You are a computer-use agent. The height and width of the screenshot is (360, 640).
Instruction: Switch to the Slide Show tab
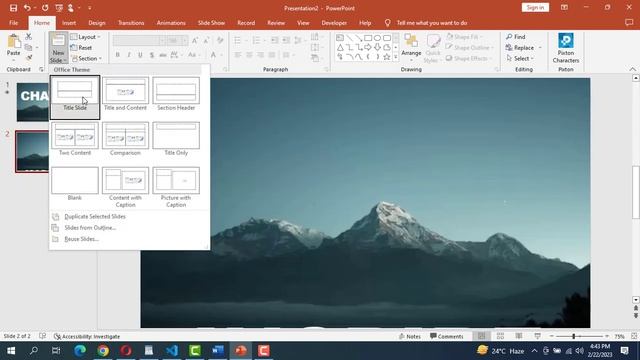[x=211, y=23]
